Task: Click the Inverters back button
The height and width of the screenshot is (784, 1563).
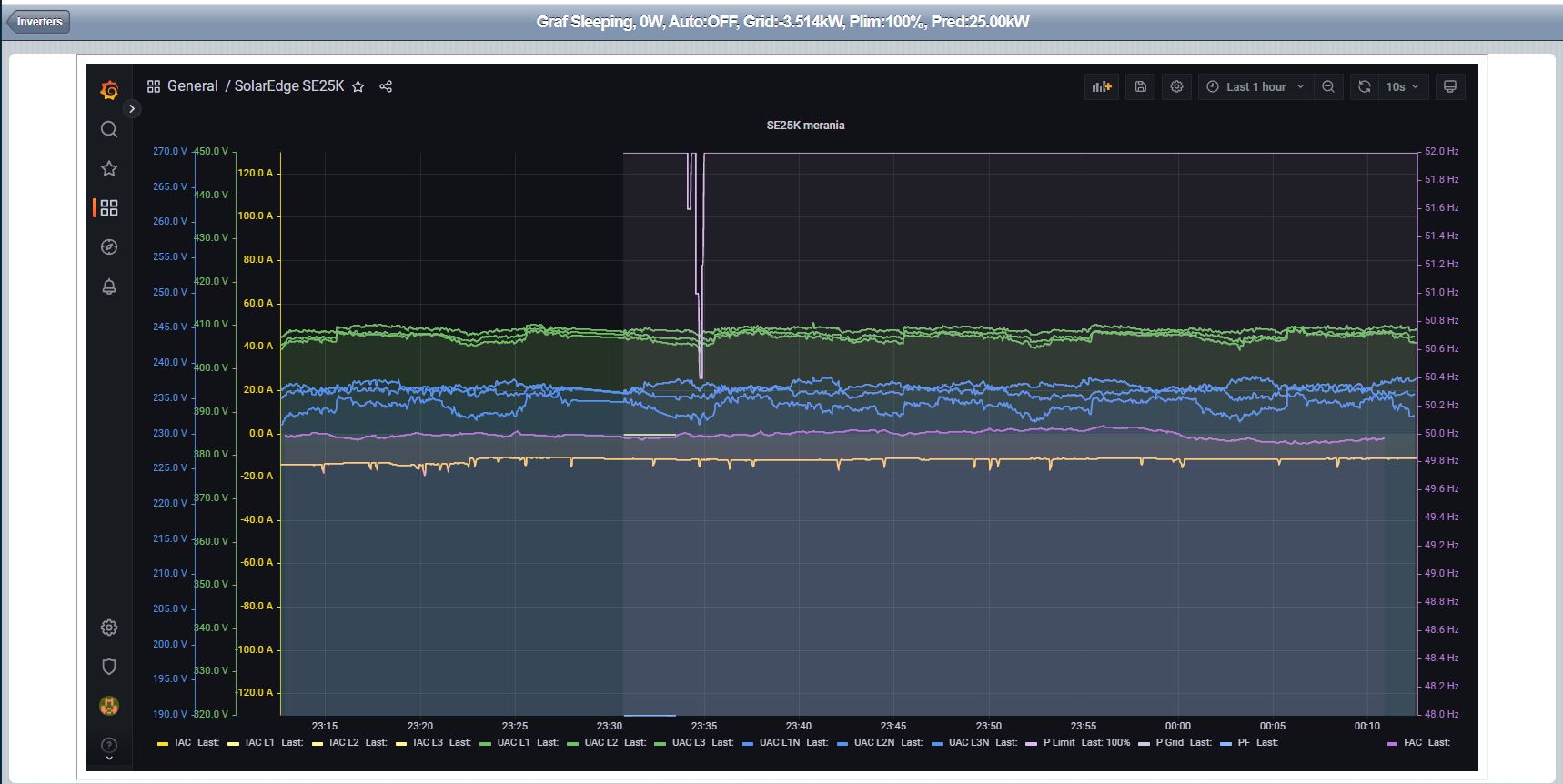Action: coord(38,22)
